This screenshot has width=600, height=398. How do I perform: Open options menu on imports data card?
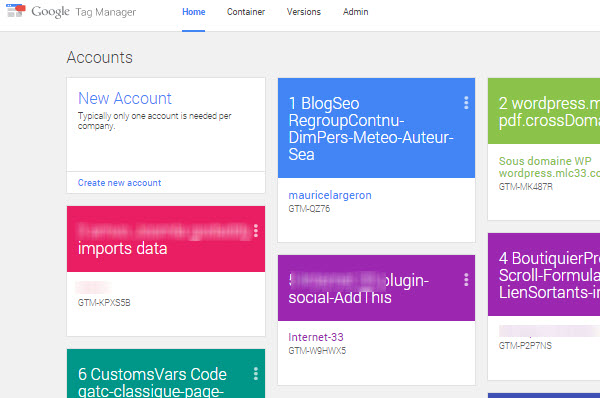256,231
